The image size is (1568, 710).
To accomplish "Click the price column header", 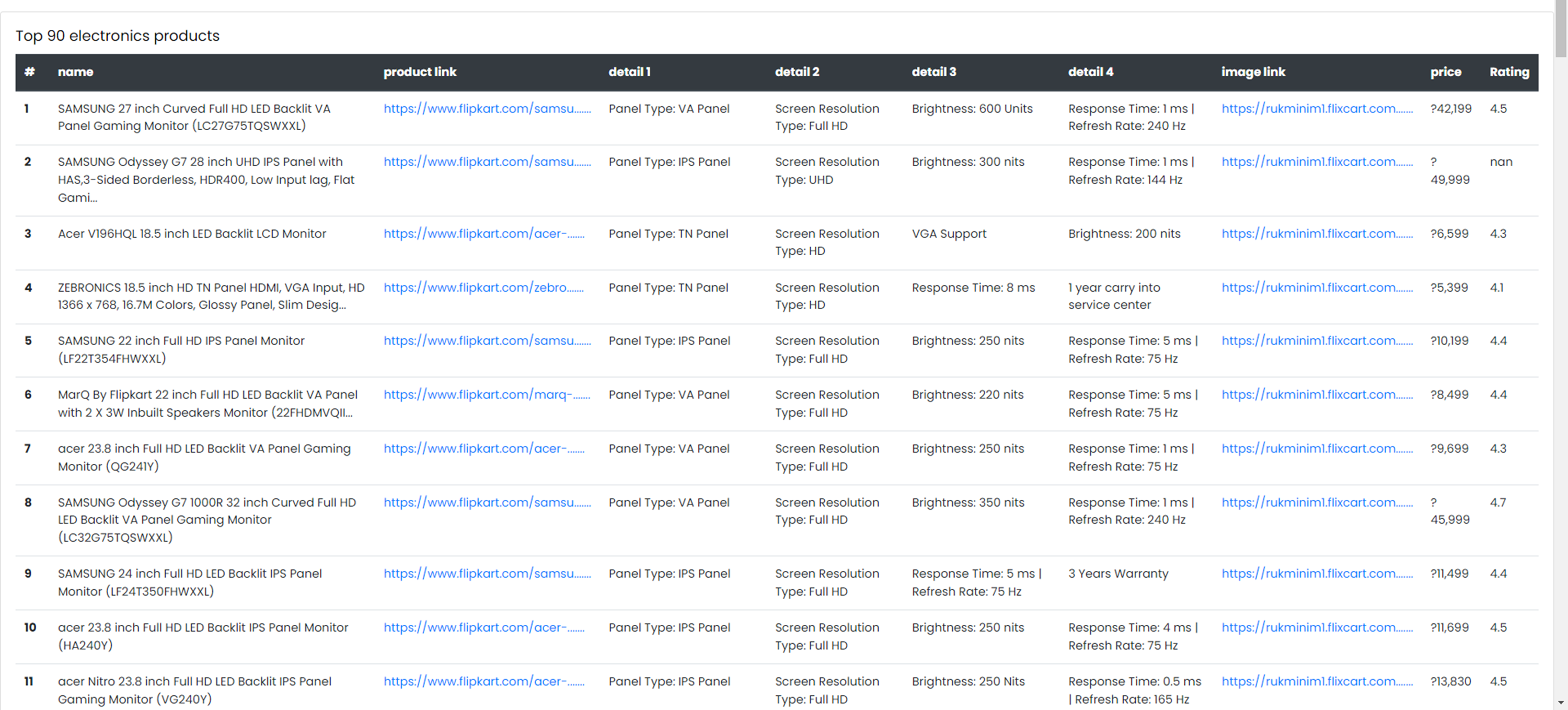I will (1446, 72).
